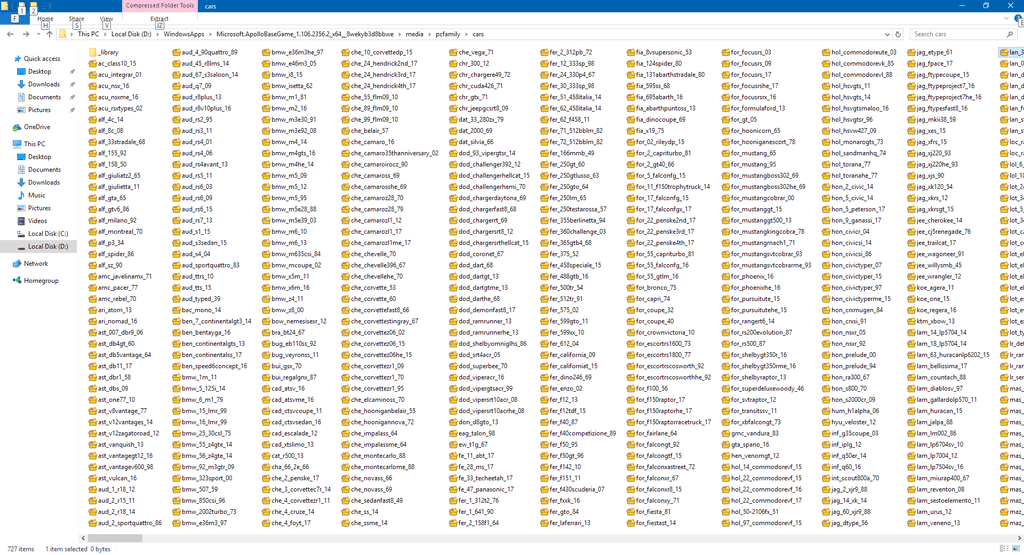The height and width of the screenshot is (555, 1024).
Task: Open Quick access in navigation pane
Action: click(x=42, y=59)
